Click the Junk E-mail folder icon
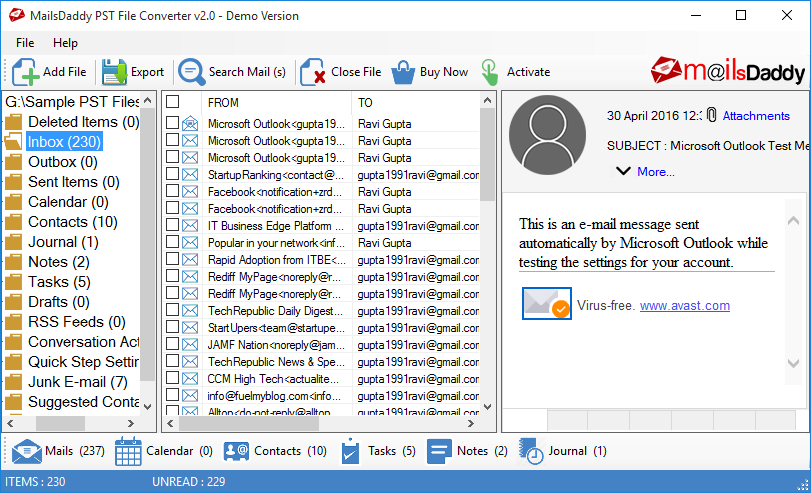This screenshot has width=811, height=493. 13,382
